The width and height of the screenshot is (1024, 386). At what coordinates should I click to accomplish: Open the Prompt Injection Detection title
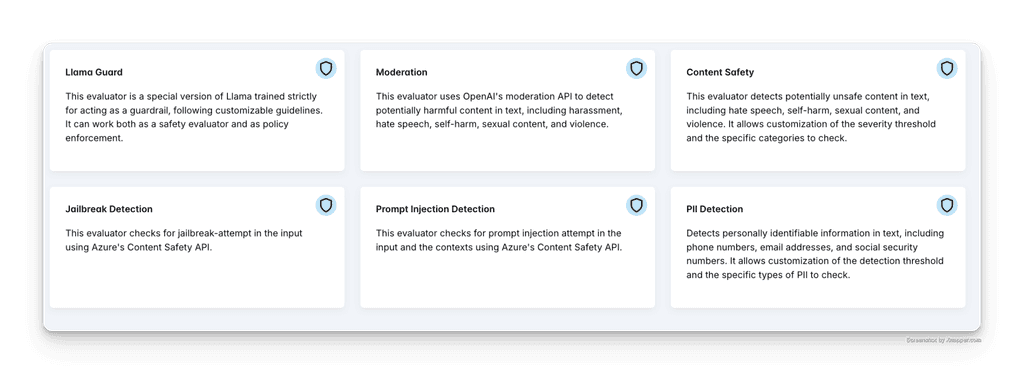tap(436, 209)
